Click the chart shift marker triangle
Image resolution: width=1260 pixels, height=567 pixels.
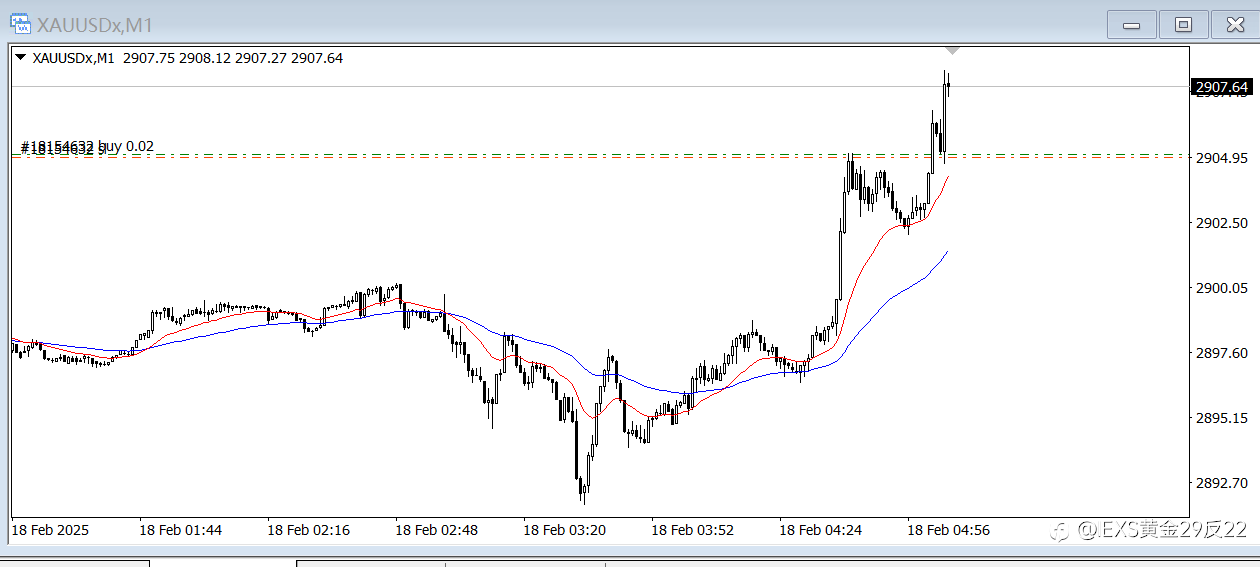pos(953,50)
